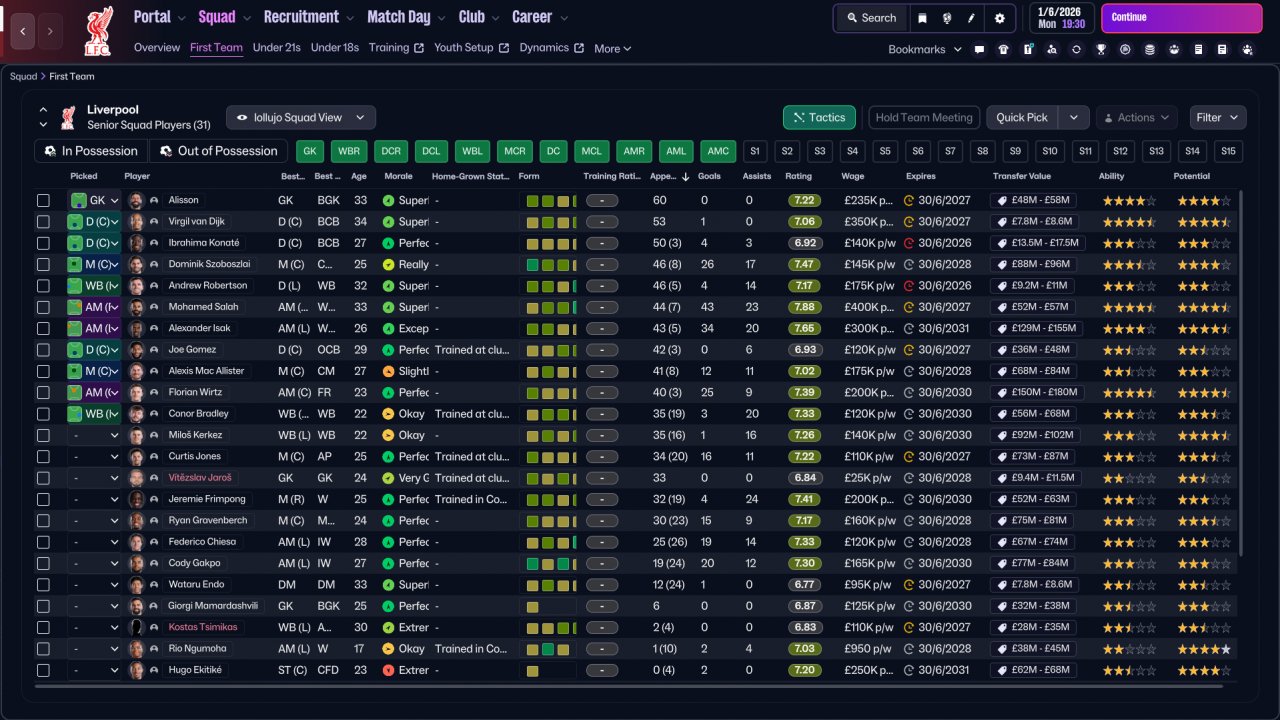
Task: Click the Out of Possession button
Action: [x=218, y=151]
